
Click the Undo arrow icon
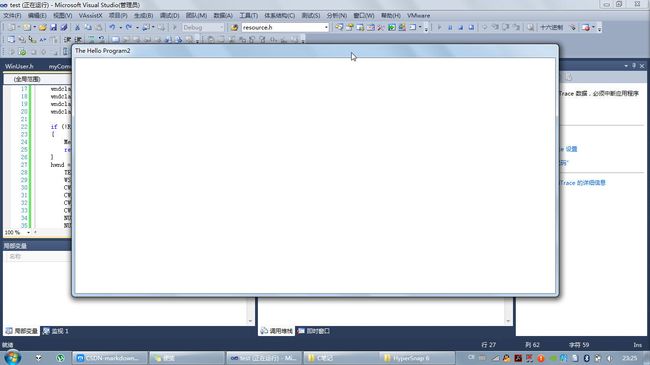point(112,27)
